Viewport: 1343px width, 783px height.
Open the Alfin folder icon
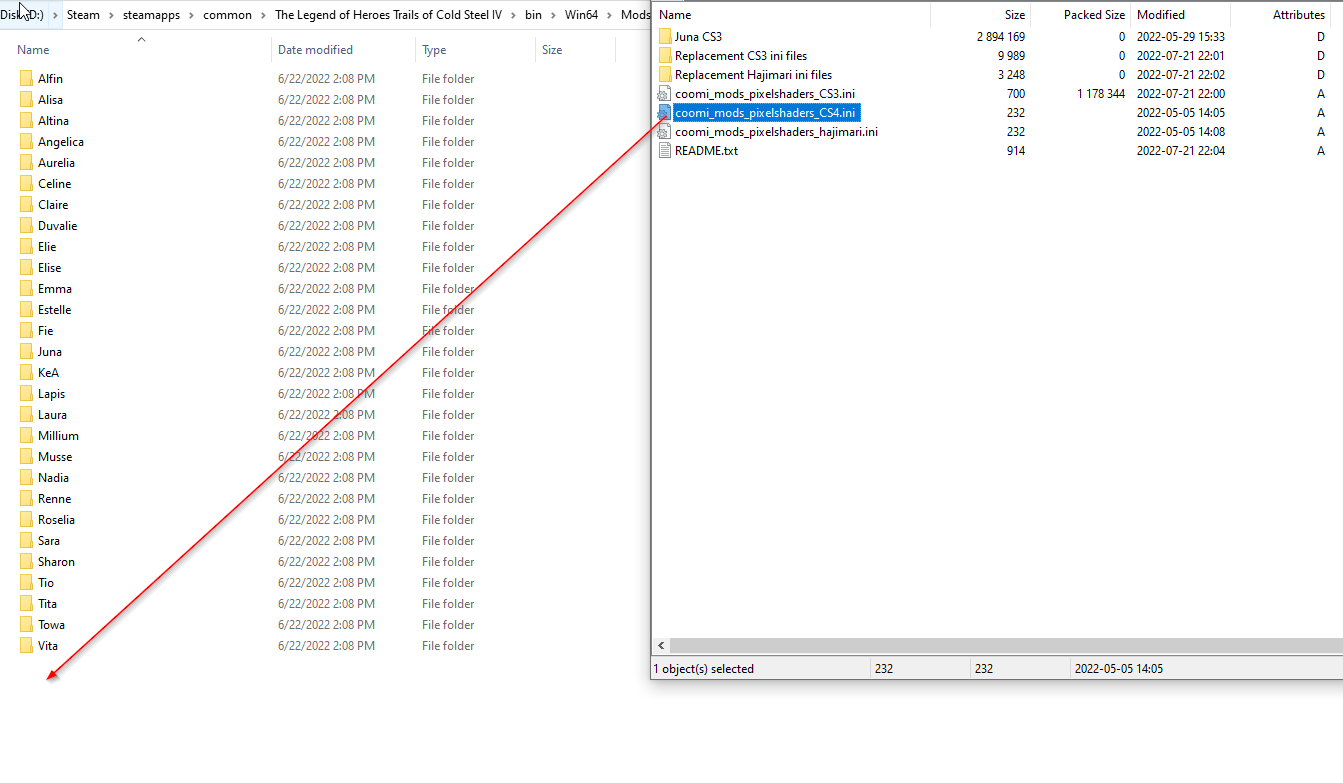click(26, 78)
